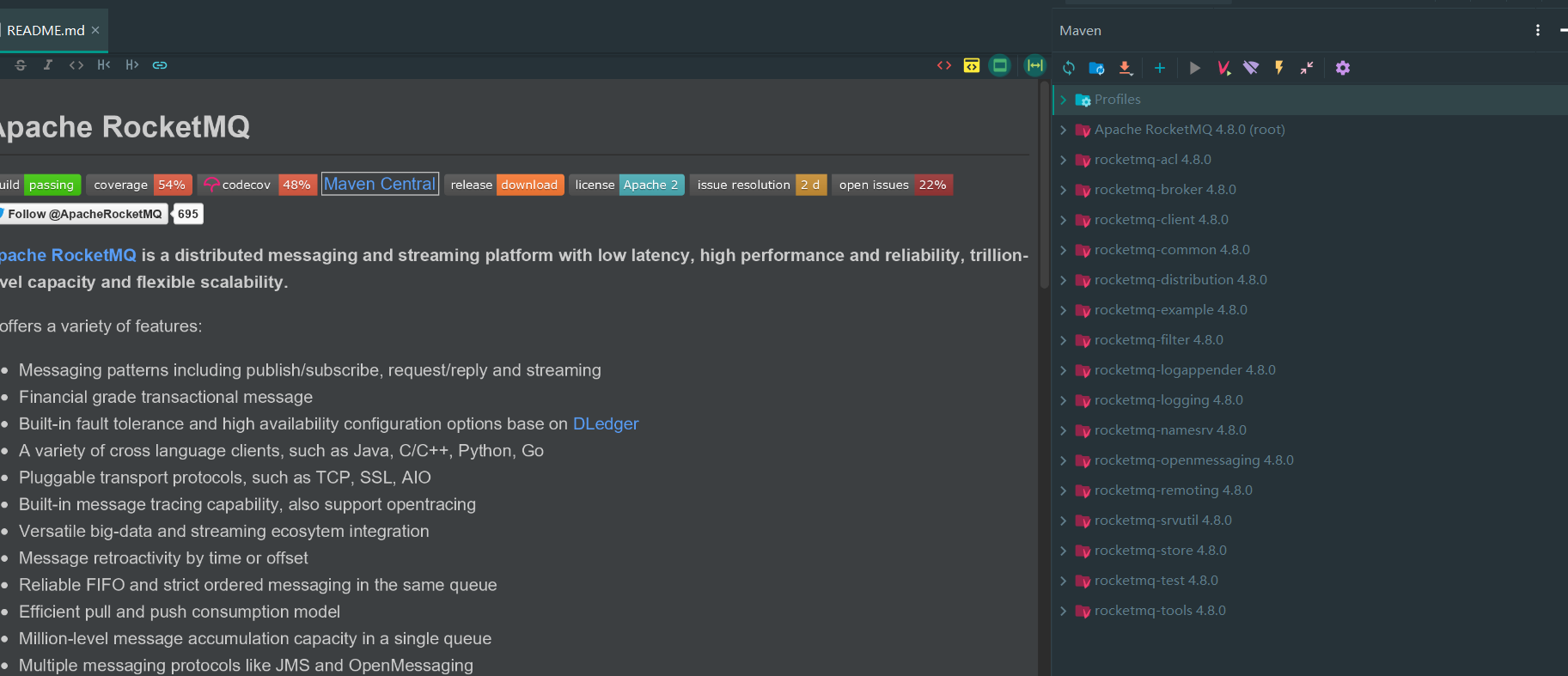
Task: Apply italic formatting in the markdown toolbar
Action: [48, 65]
